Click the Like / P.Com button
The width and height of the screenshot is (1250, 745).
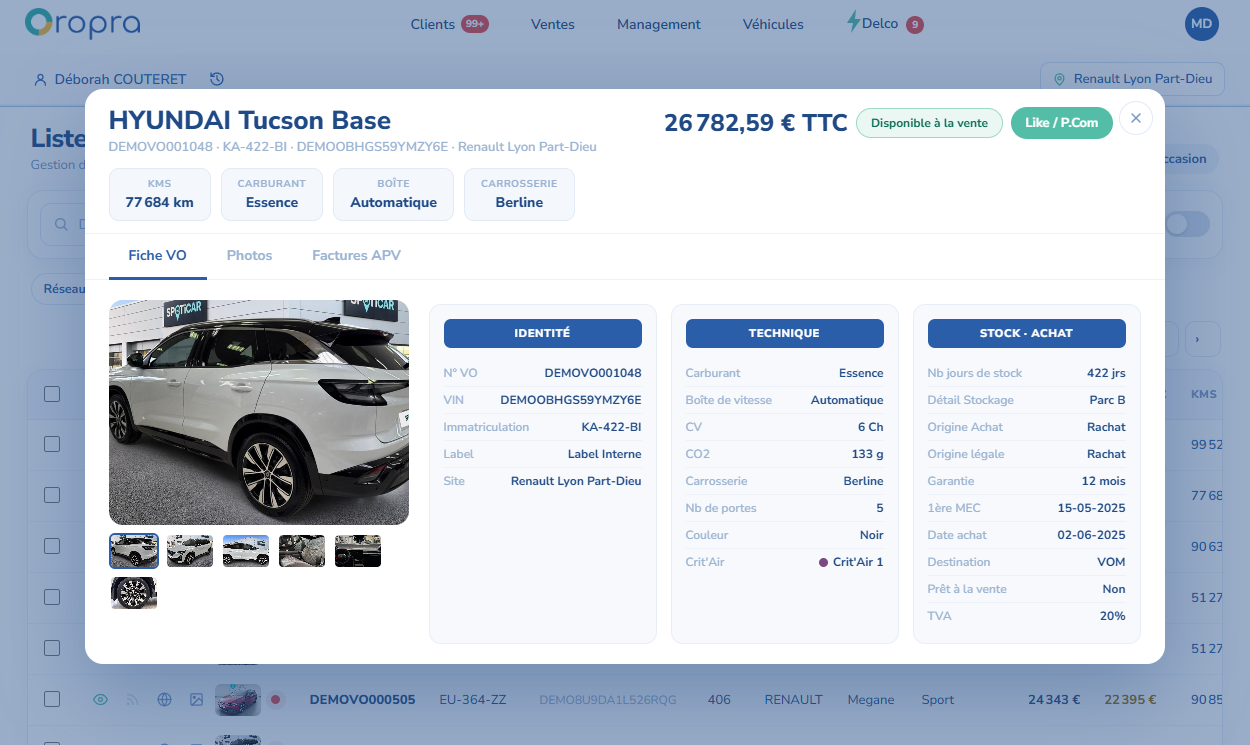click(1062, 123)
